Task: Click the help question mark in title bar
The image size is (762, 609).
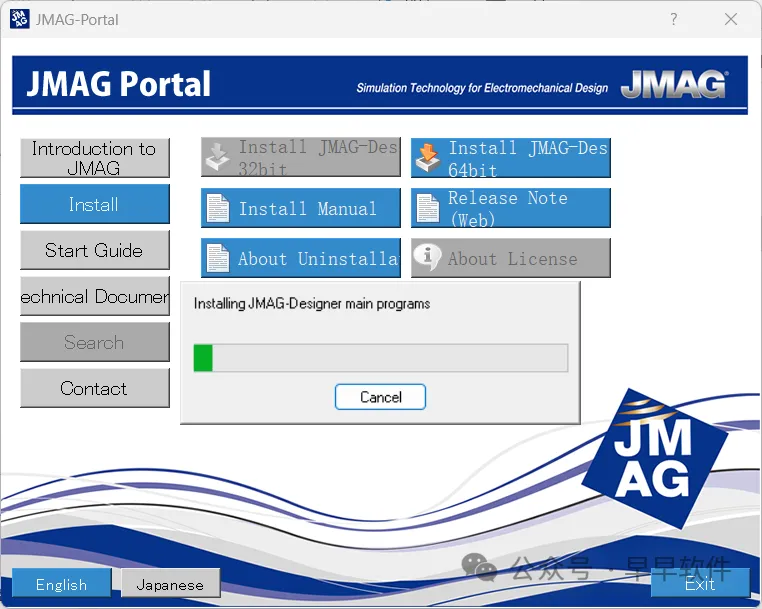Action: point(674,19)
